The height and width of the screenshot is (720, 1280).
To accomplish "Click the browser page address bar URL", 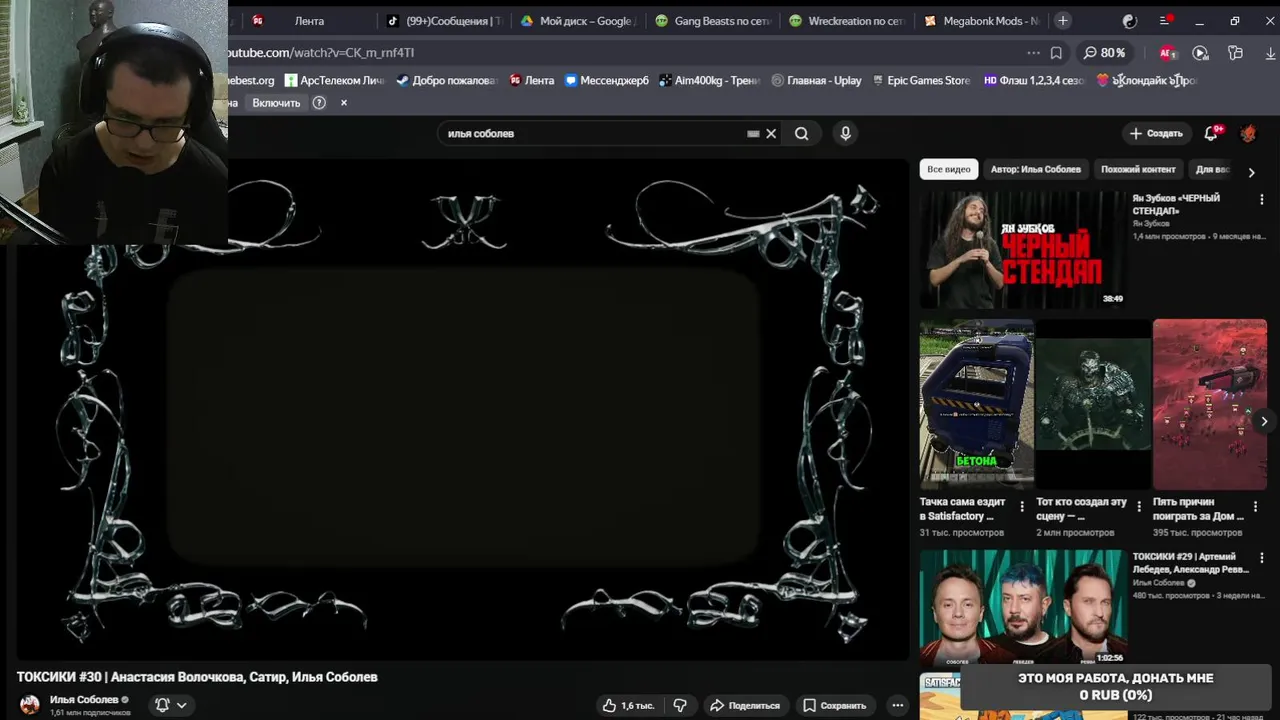I will (320, 53).
